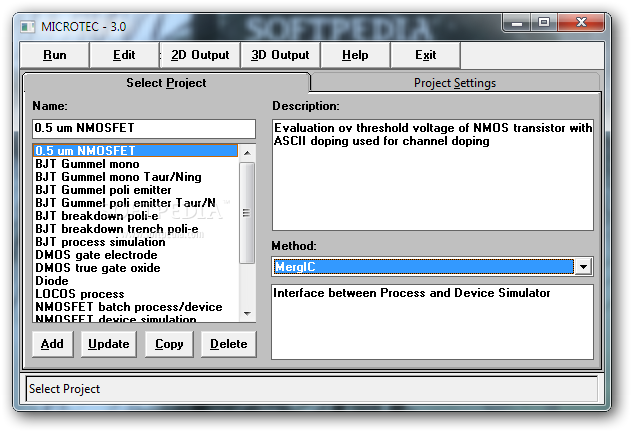Select BJT breakdown poli-e project
This screenshot has height=432, width=632.
[x=136, y=216]
